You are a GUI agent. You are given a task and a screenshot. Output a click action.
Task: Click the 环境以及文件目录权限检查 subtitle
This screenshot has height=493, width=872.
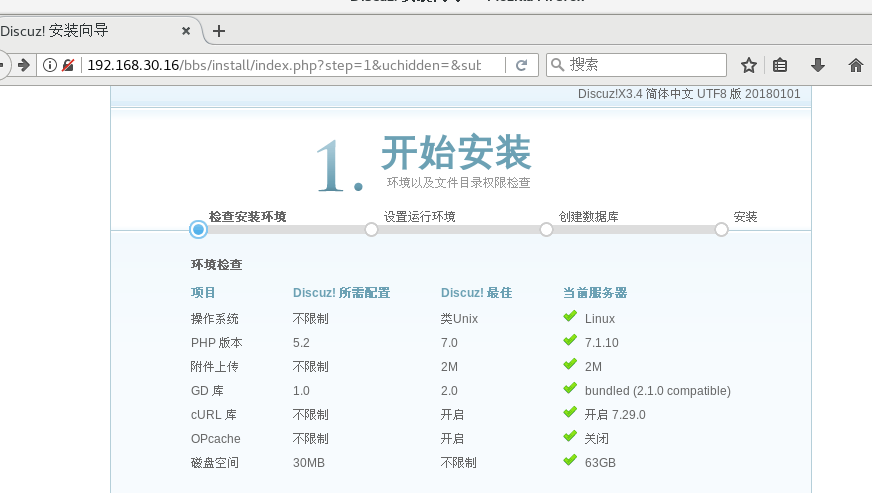(459, 183)
